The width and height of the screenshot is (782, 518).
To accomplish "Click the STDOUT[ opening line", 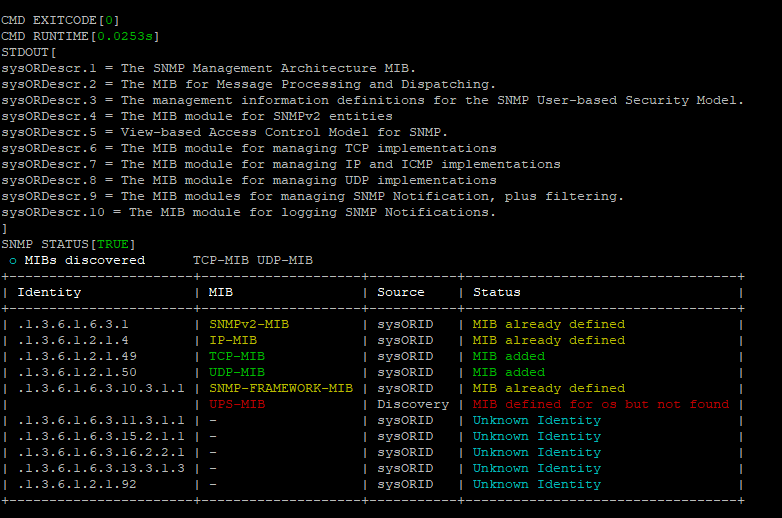I will point(29,52).
